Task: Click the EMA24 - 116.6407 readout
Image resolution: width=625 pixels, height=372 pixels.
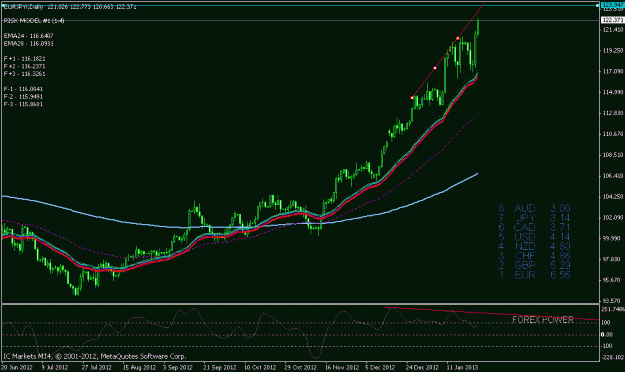Action: (28, 36)
